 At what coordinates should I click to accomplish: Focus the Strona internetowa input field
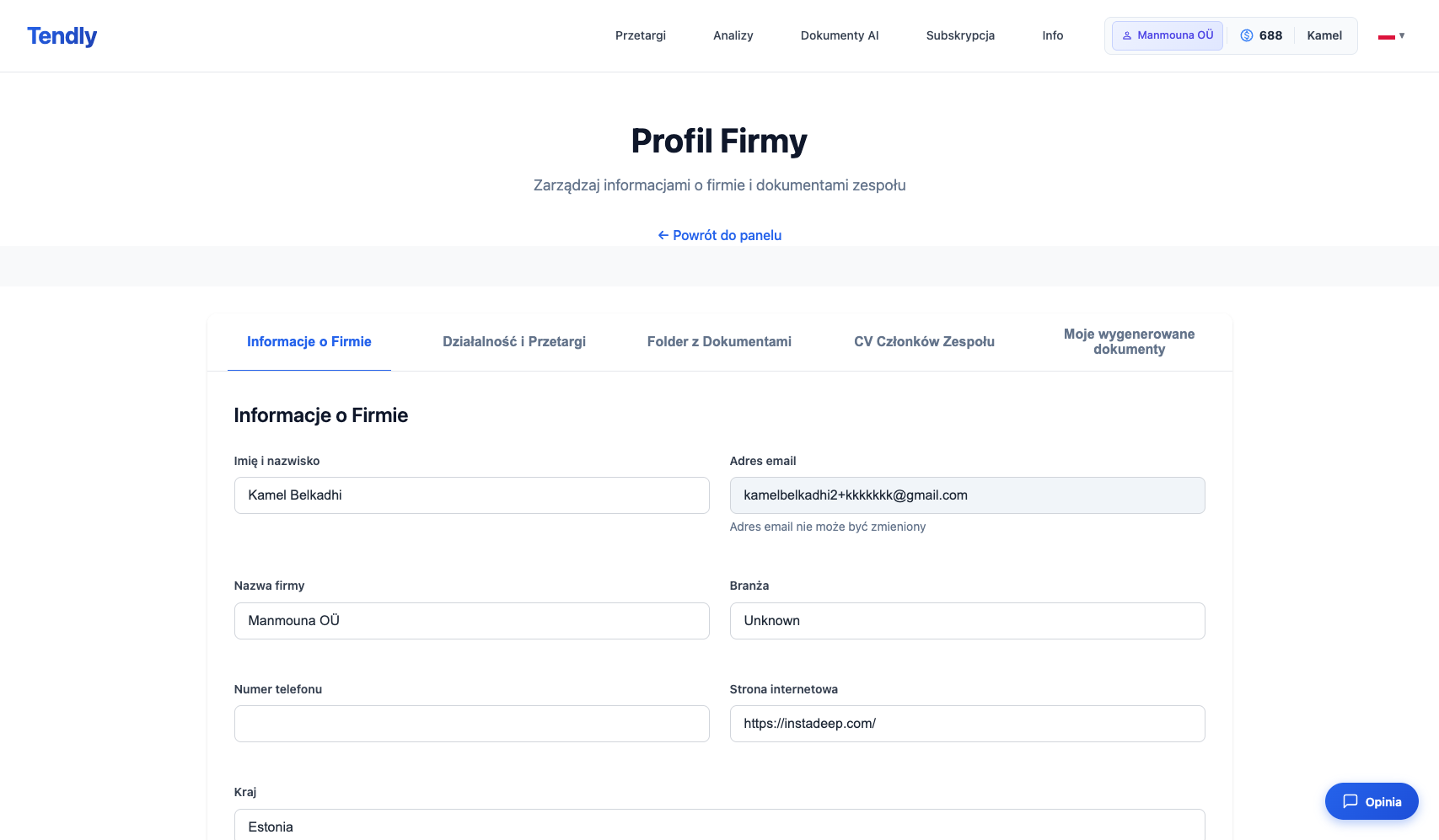(x=967, y=724)
